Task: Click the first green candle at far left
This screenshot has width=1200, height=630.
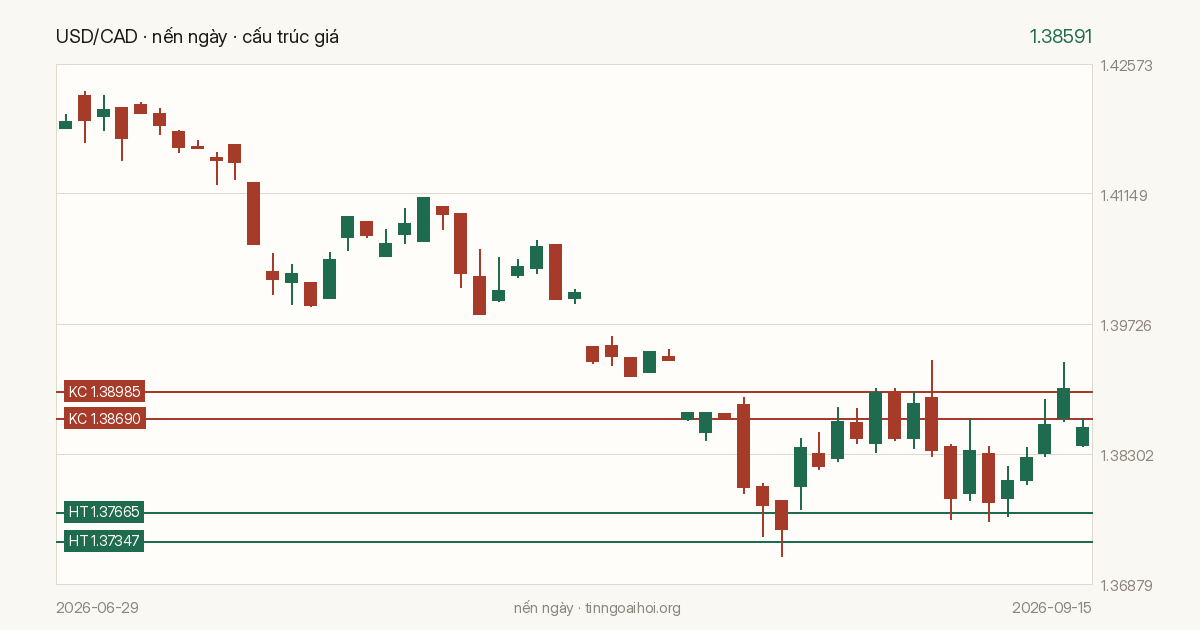Action: click(65, 124)
